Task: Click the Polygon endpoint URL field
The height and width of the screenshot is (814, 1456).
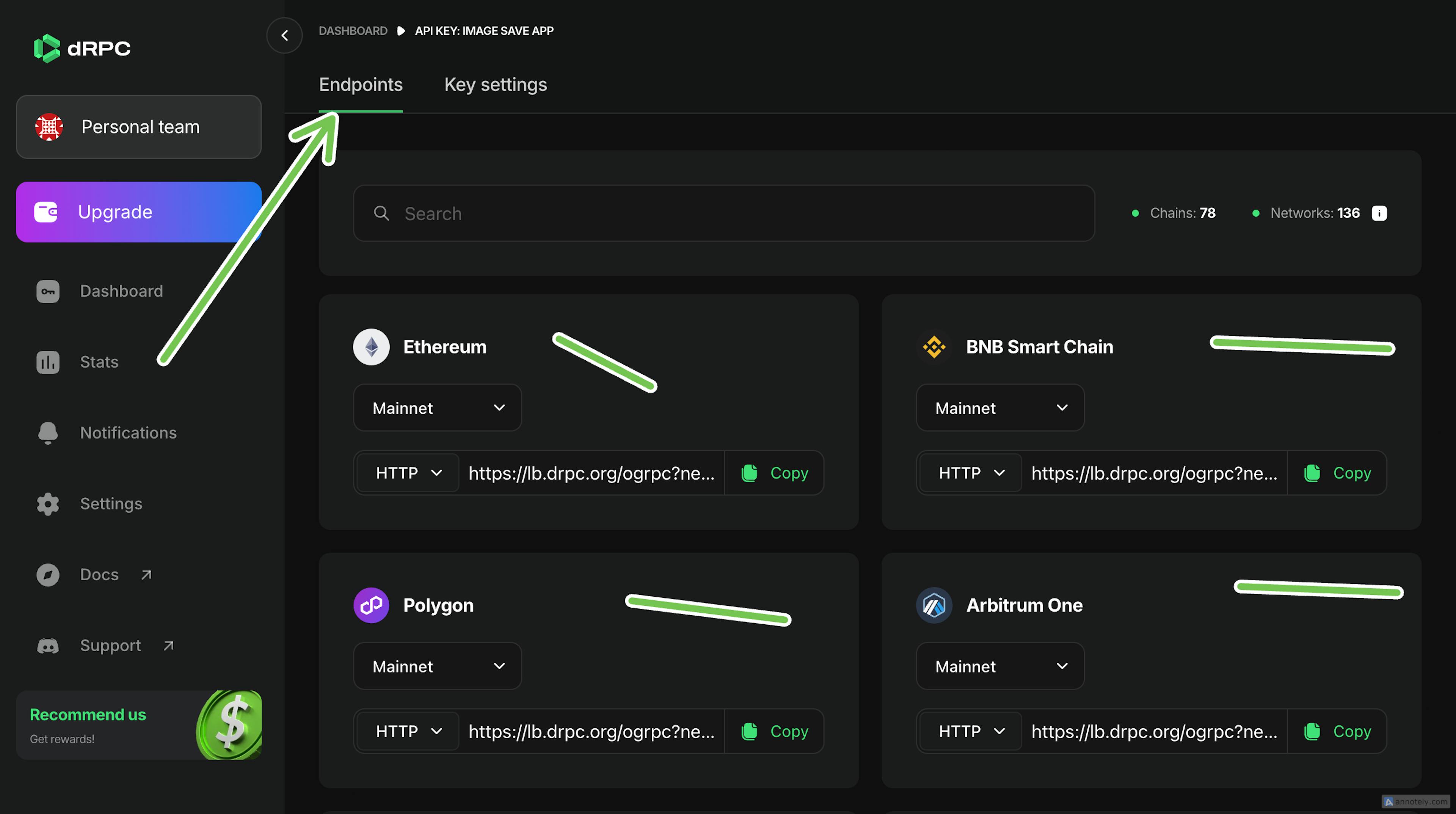Action: [x=592, y=731]
